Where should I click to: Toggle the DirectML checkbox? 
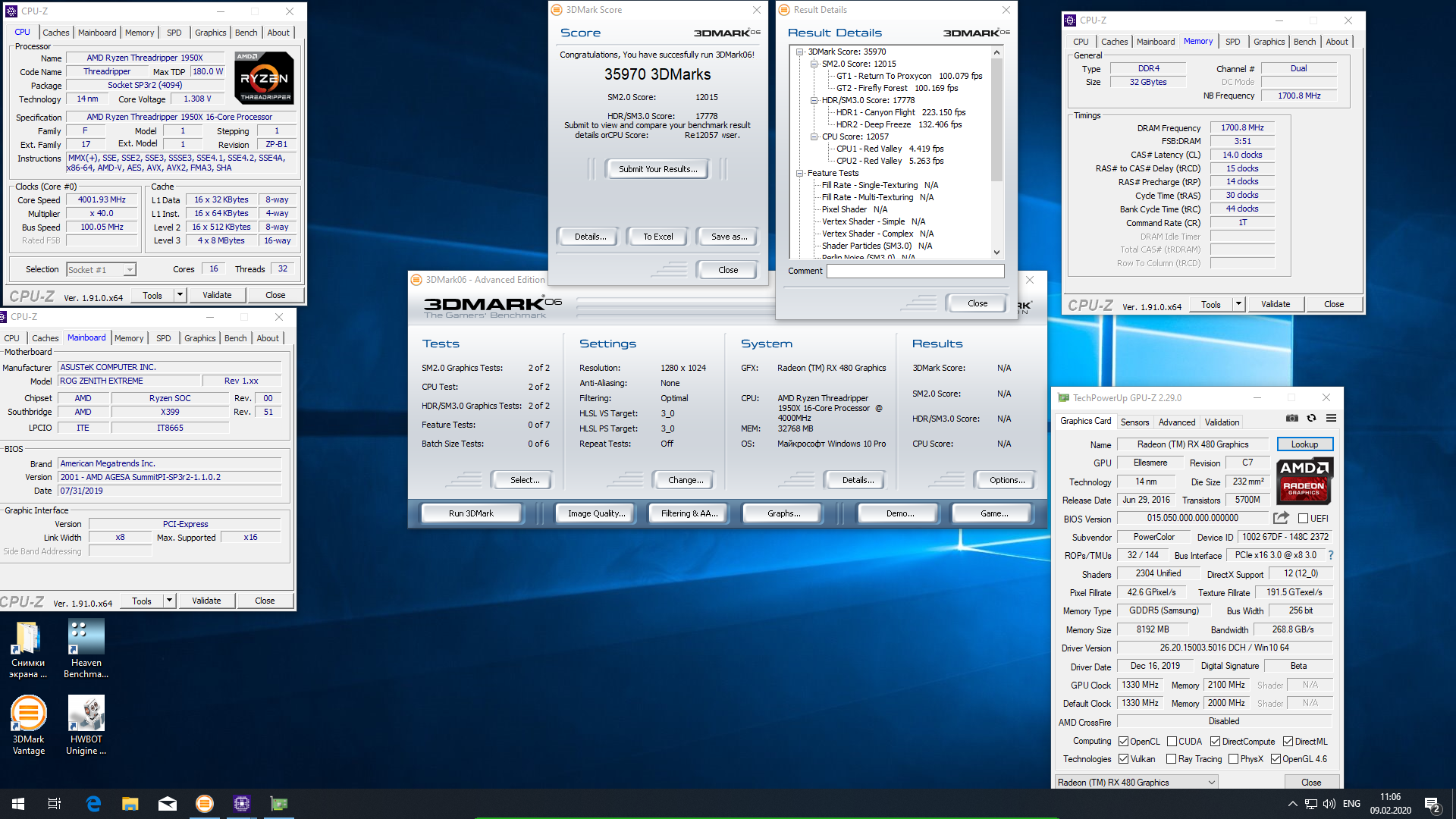tap(1288, 742)
